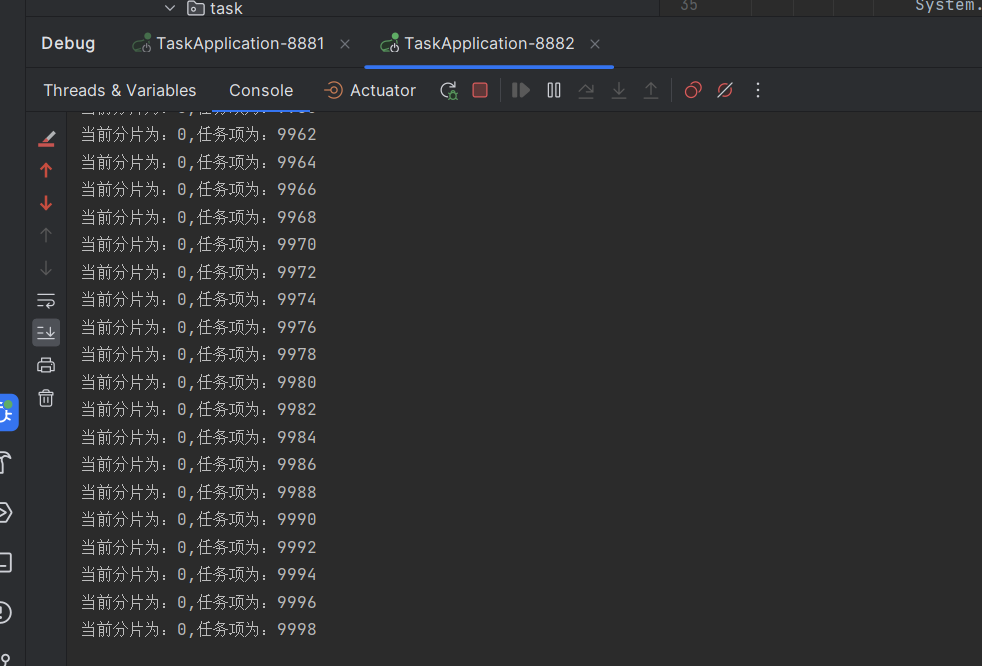Toggle soft-wrap in console output
Screen dimensions: 982x666
(46, 300)
